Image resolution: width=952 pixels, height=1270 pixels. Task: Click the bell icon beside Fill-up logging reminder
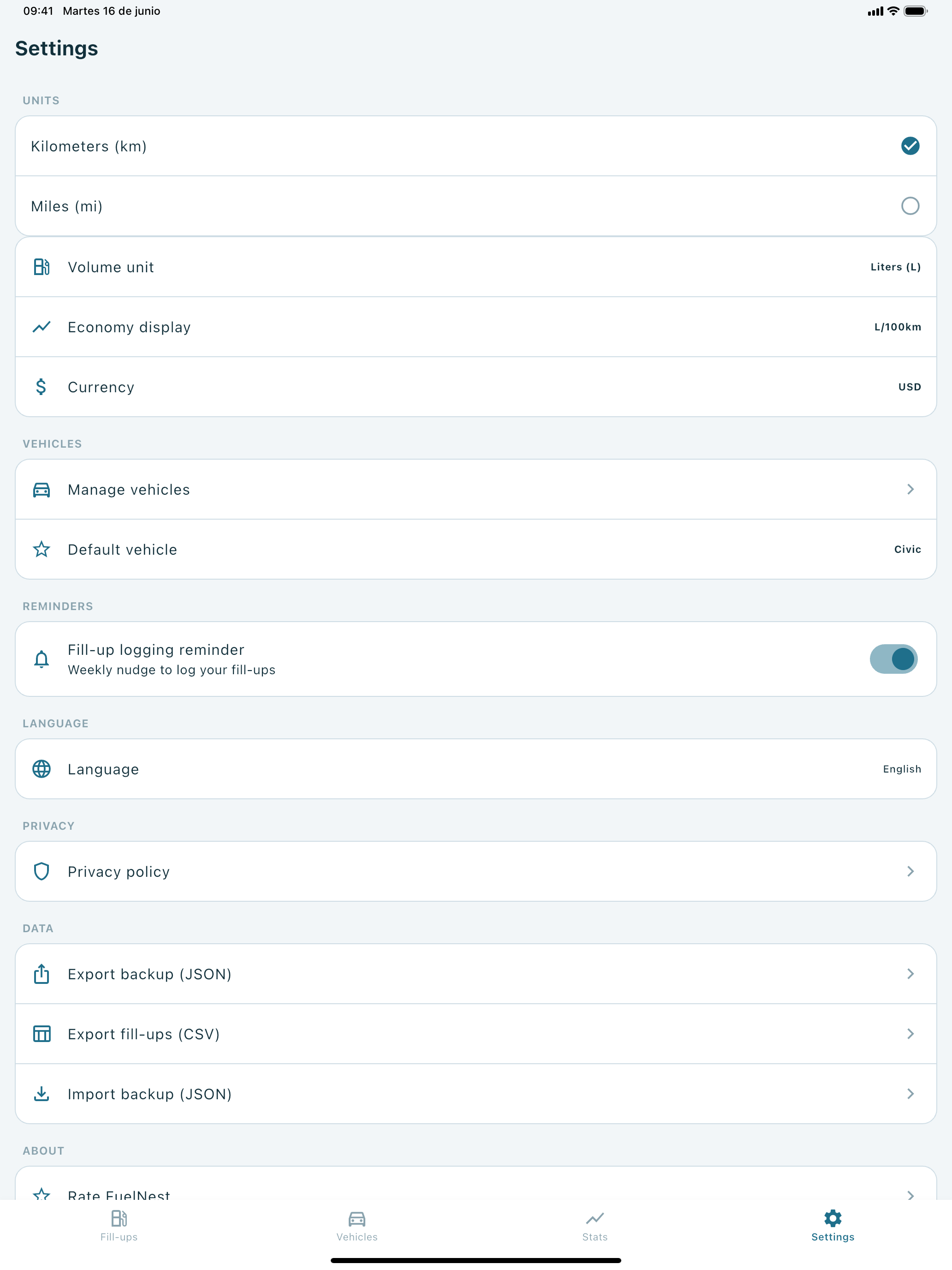coord(42,659)
